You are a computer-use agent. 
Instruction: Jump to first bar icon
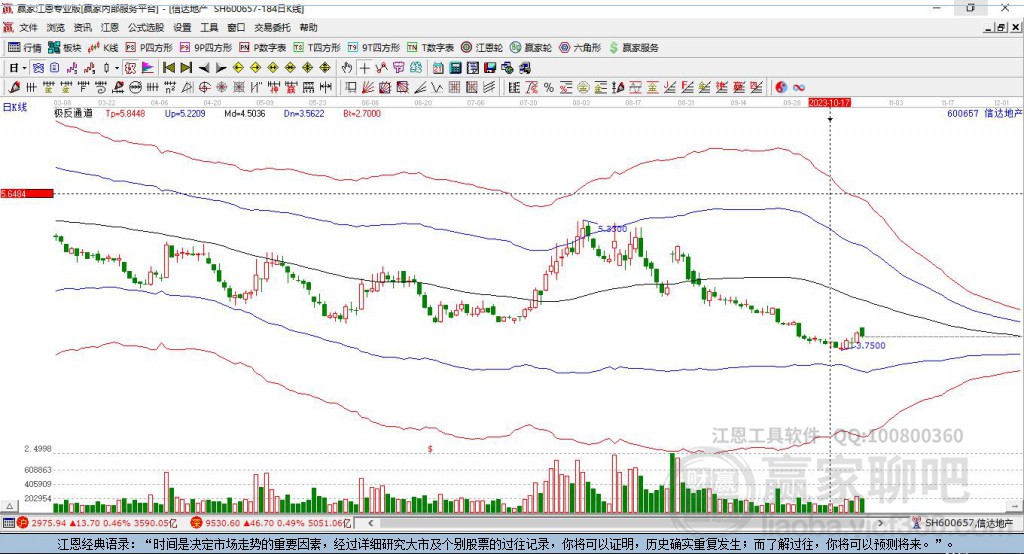tap(169, 68)
